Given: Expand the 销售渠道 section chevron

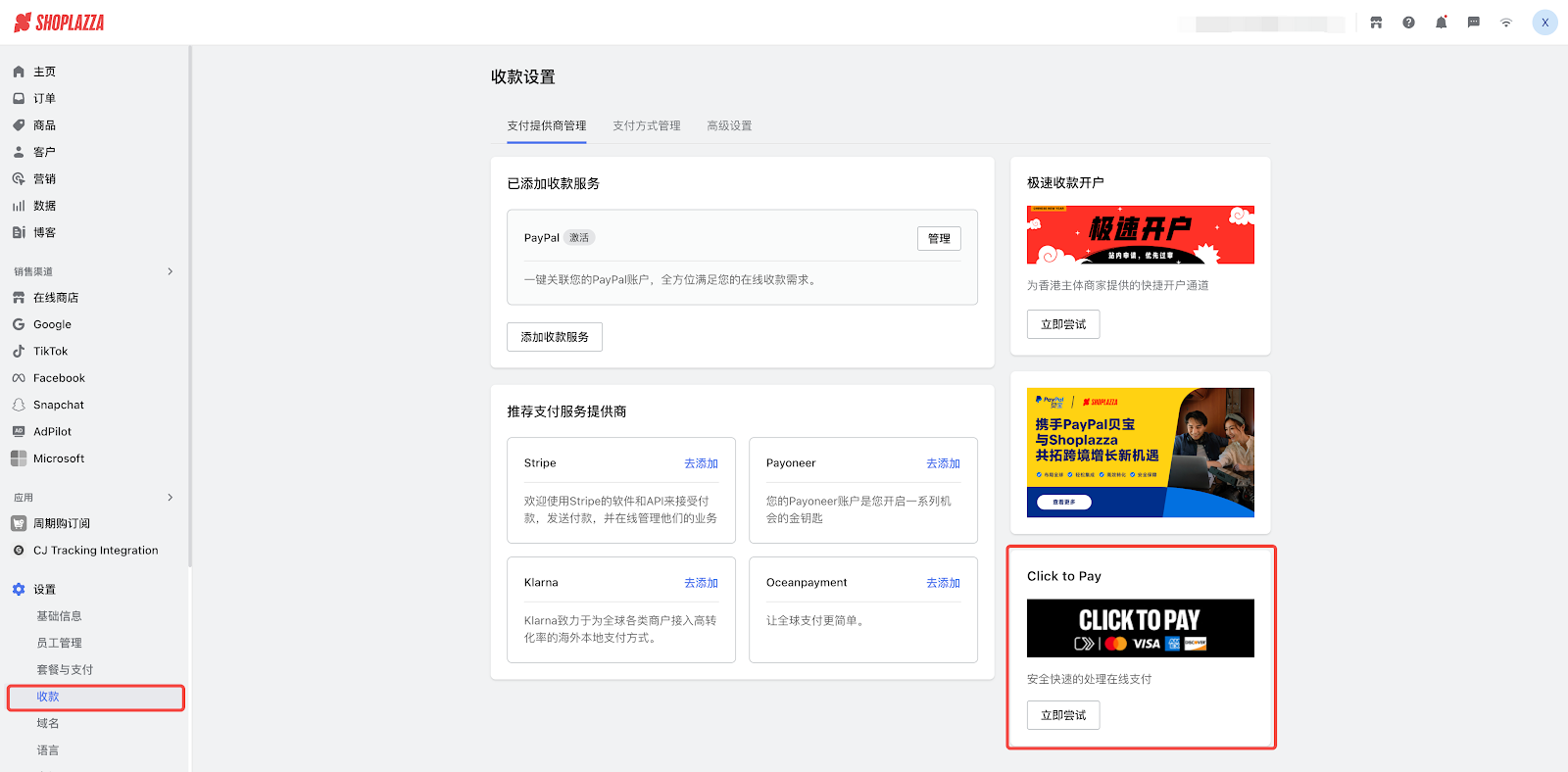Looking at the screenshot, I should (171, 271).
